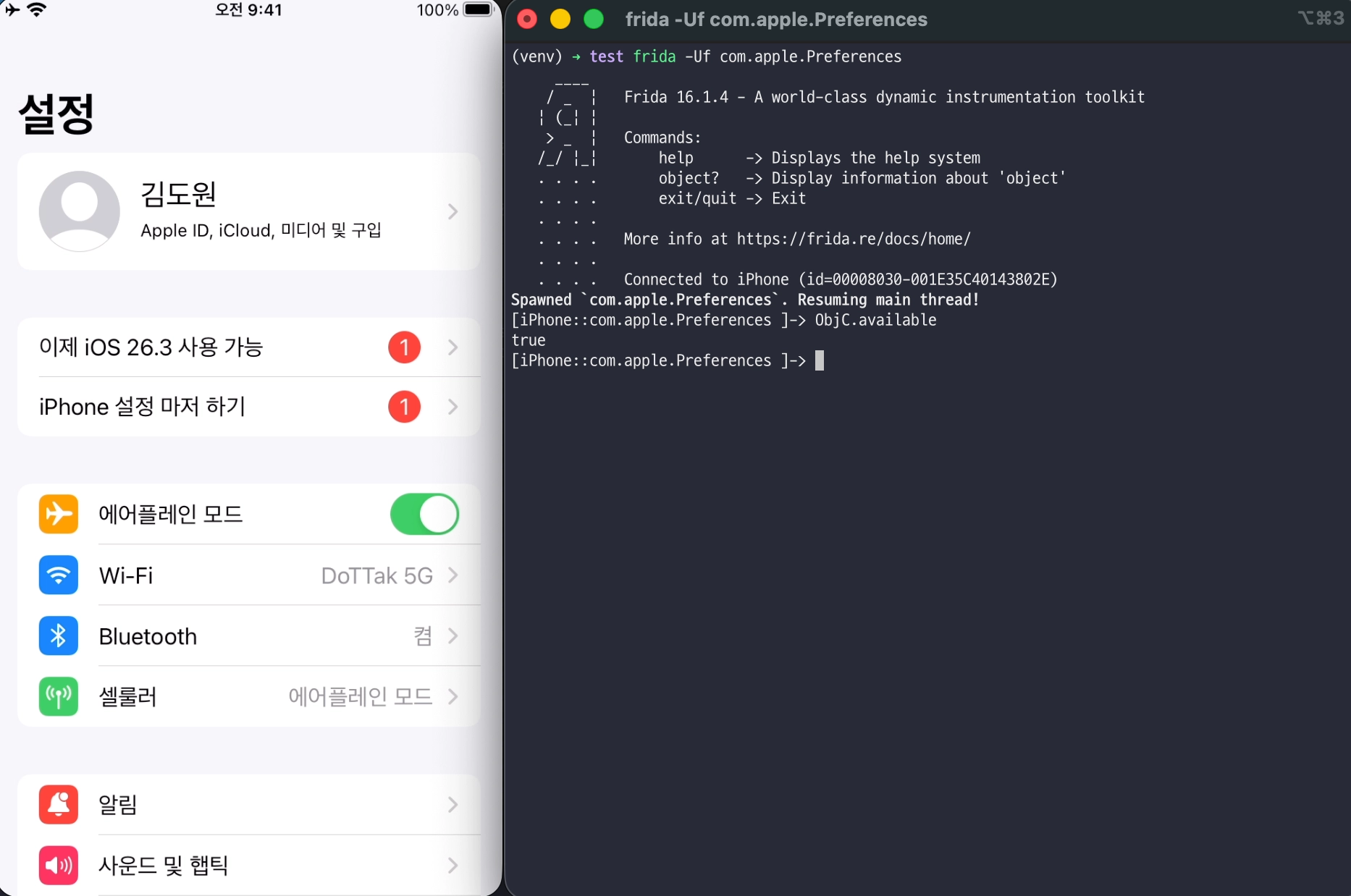Click the Apple ID, iCloud subtitle text
This screenshot has height=896, width=1351.
coord(261,230)
